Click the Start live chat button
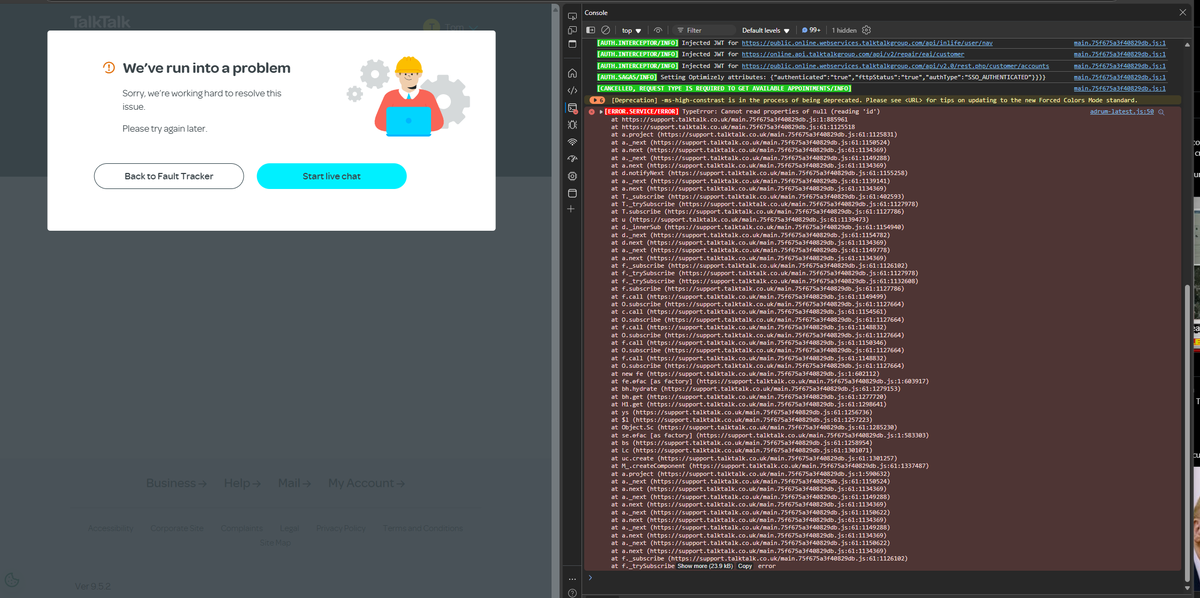 point(331,176)
